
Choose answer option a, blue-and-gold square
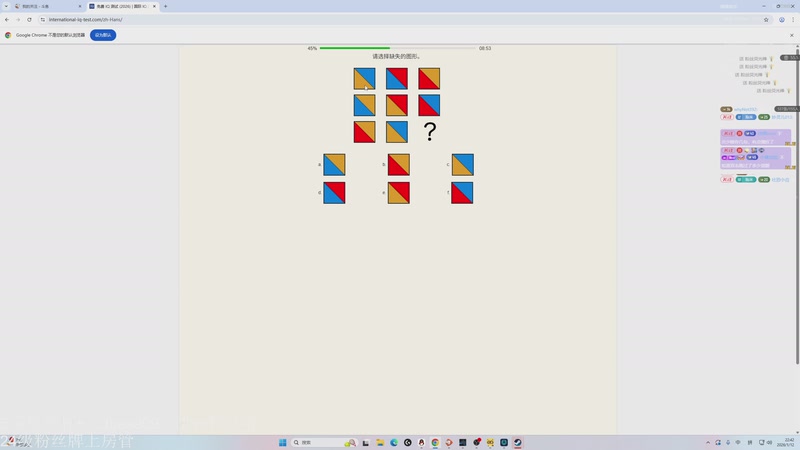334,165
